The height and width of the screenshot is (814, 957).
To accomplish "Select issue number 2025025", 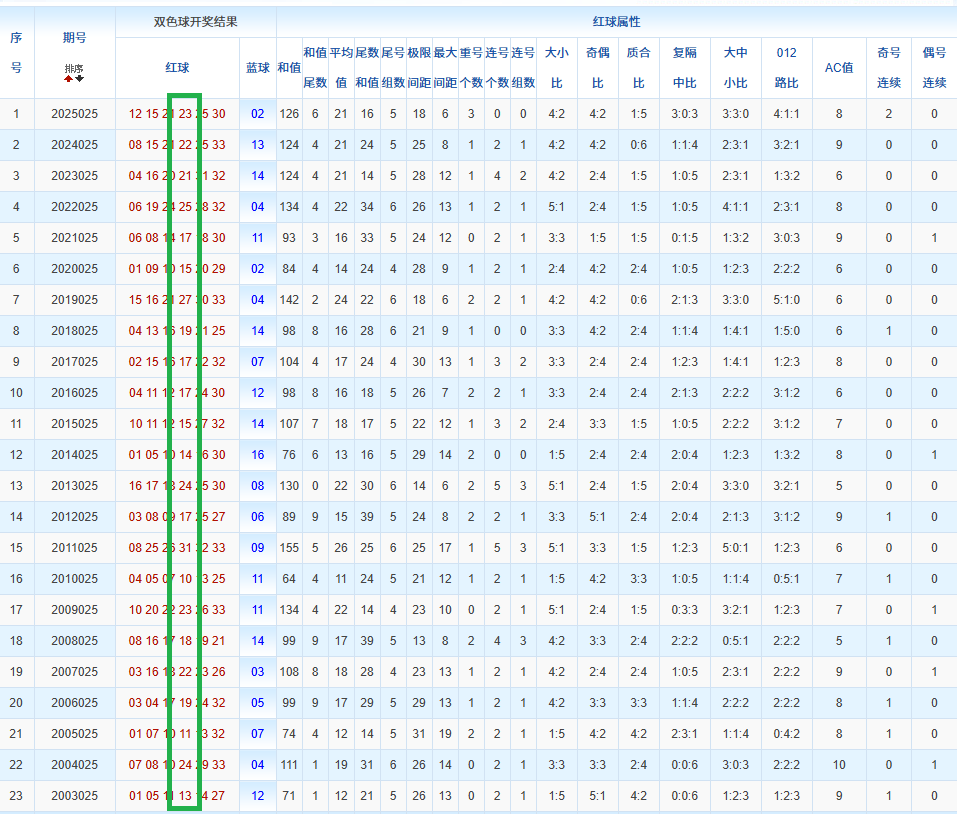I will (74, 114).
